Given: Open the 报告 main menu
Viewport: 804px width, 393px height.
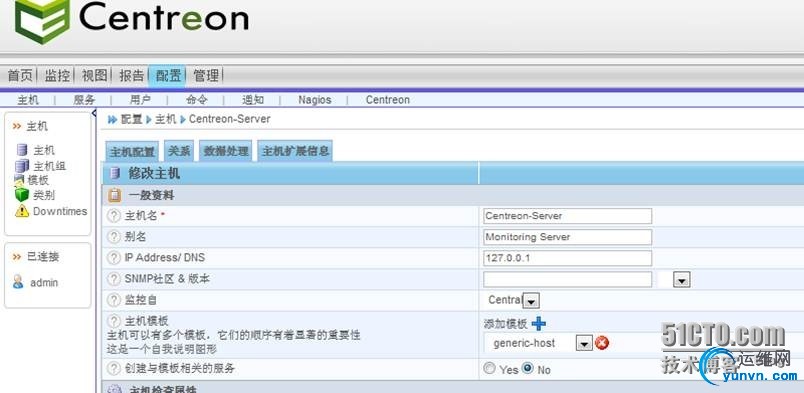Looking at the screenshot, I should (132, 76).
